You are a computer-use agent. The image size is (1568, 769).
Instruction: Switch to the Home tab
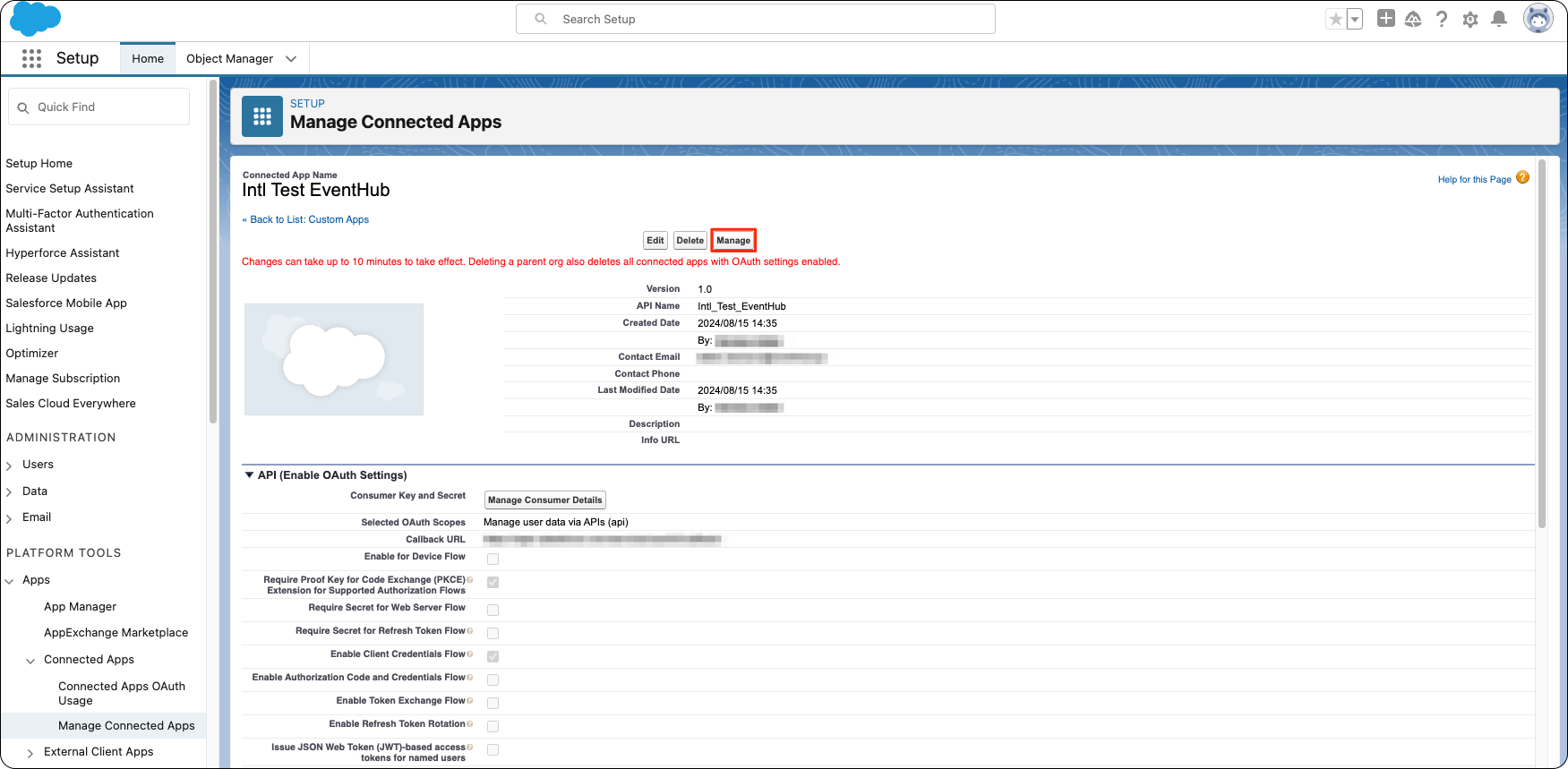tap(148, 58)
